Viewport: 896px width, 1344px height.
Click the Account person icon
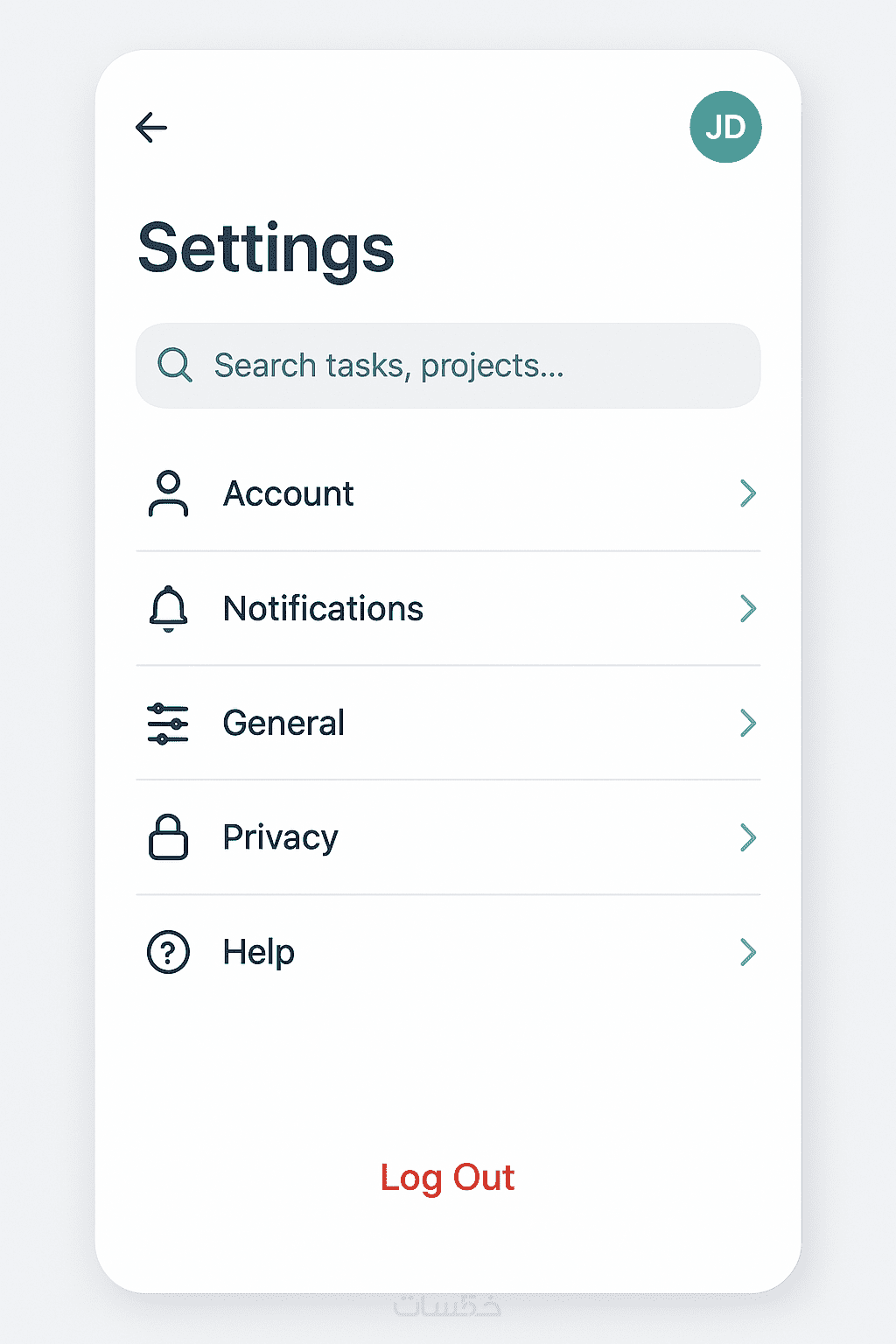pyautogui.click(x=168, y=494)
